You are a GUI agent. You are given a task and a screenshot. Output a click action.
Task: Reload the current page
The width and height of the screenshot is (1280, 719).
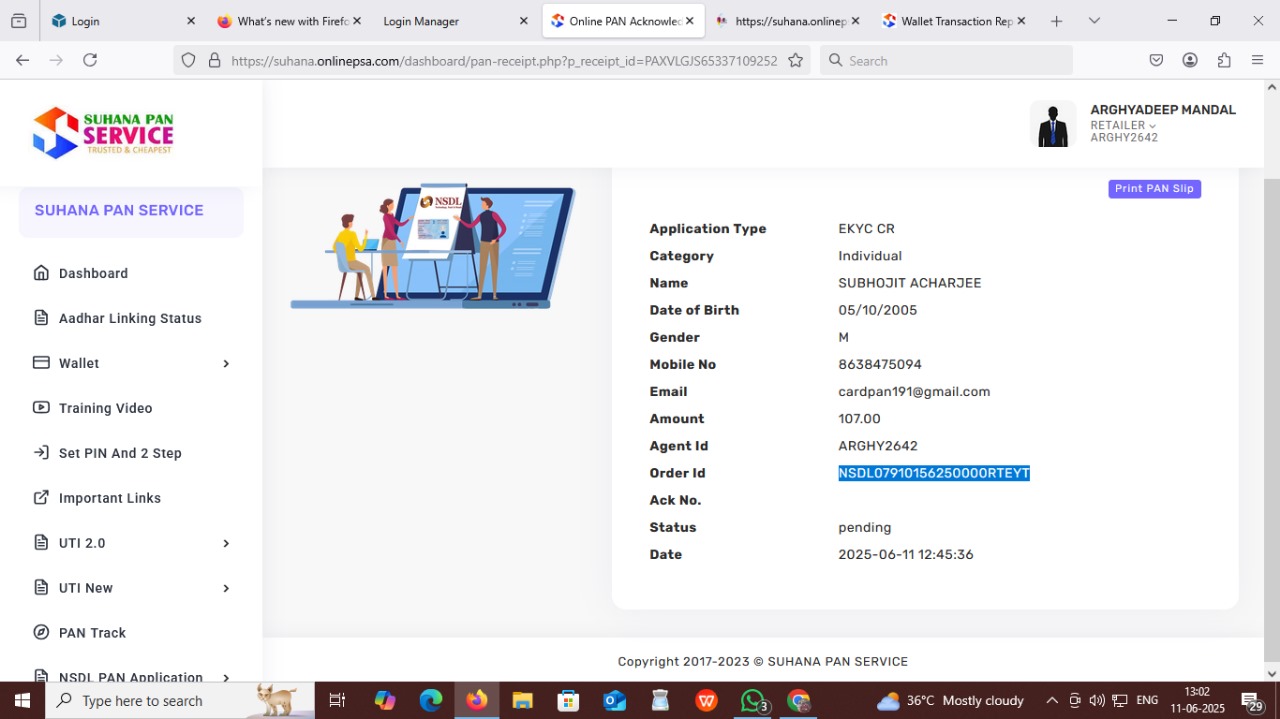tap(90, 60)
